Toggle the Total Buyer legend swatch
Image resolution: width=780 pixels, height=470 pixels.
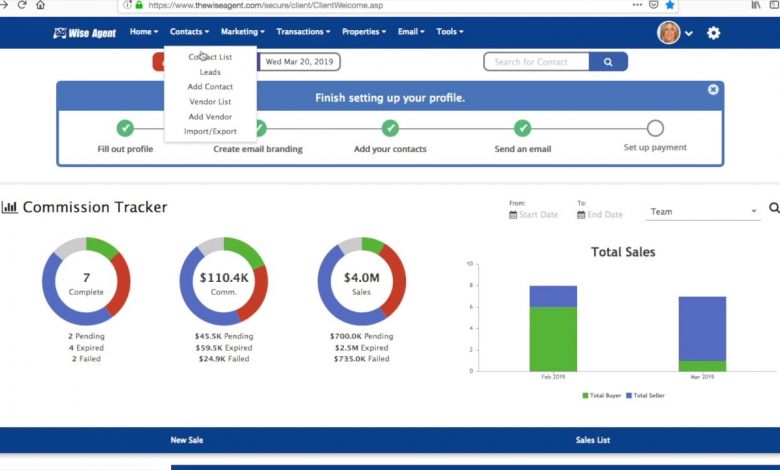tap(585, 395)
